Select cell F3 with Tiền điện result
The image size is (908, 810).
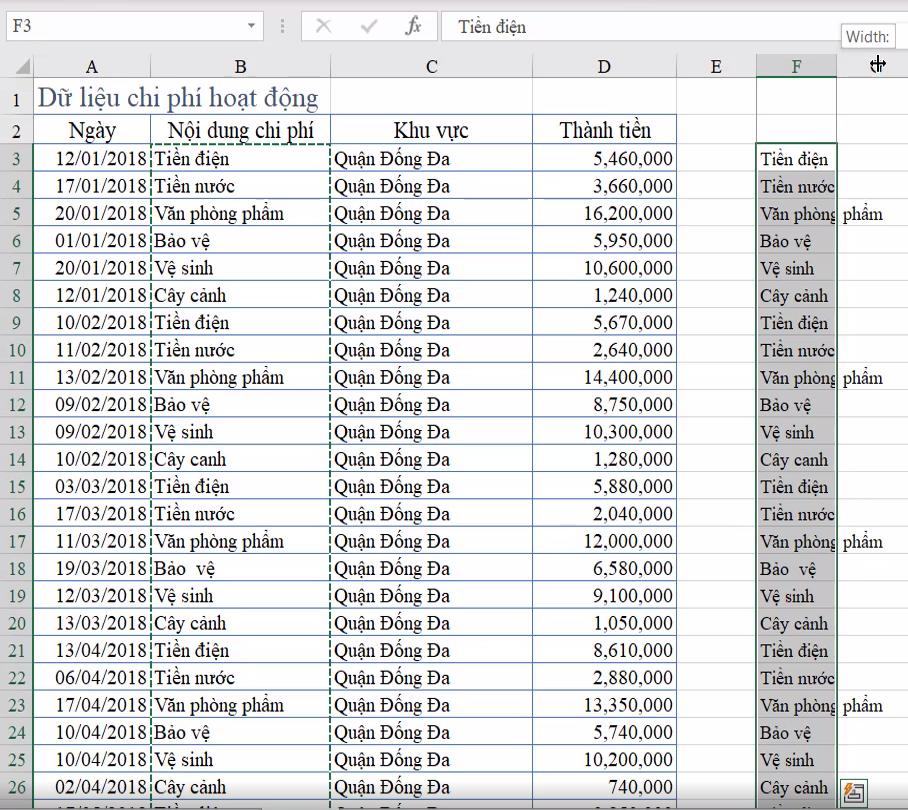pyautogui.click(x=797, y=158)
